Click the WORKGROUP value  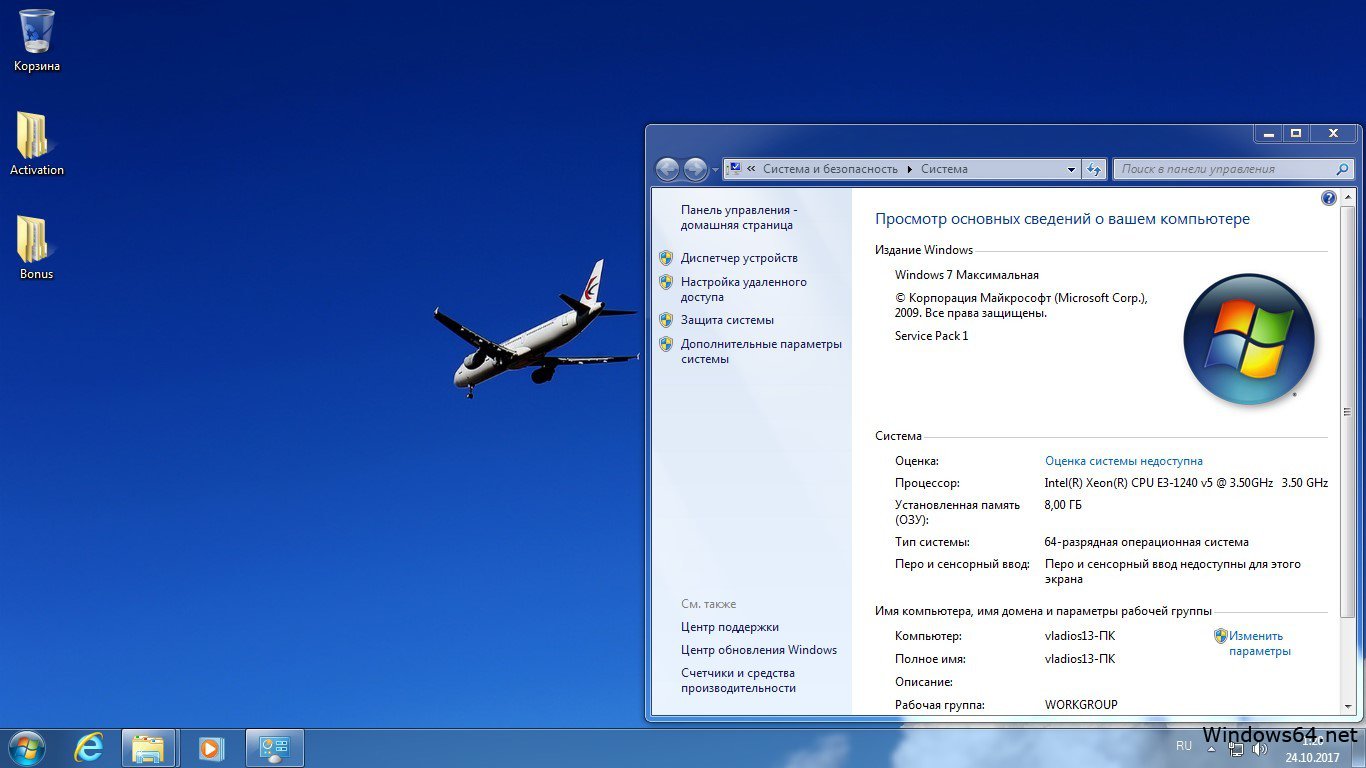1081,705
